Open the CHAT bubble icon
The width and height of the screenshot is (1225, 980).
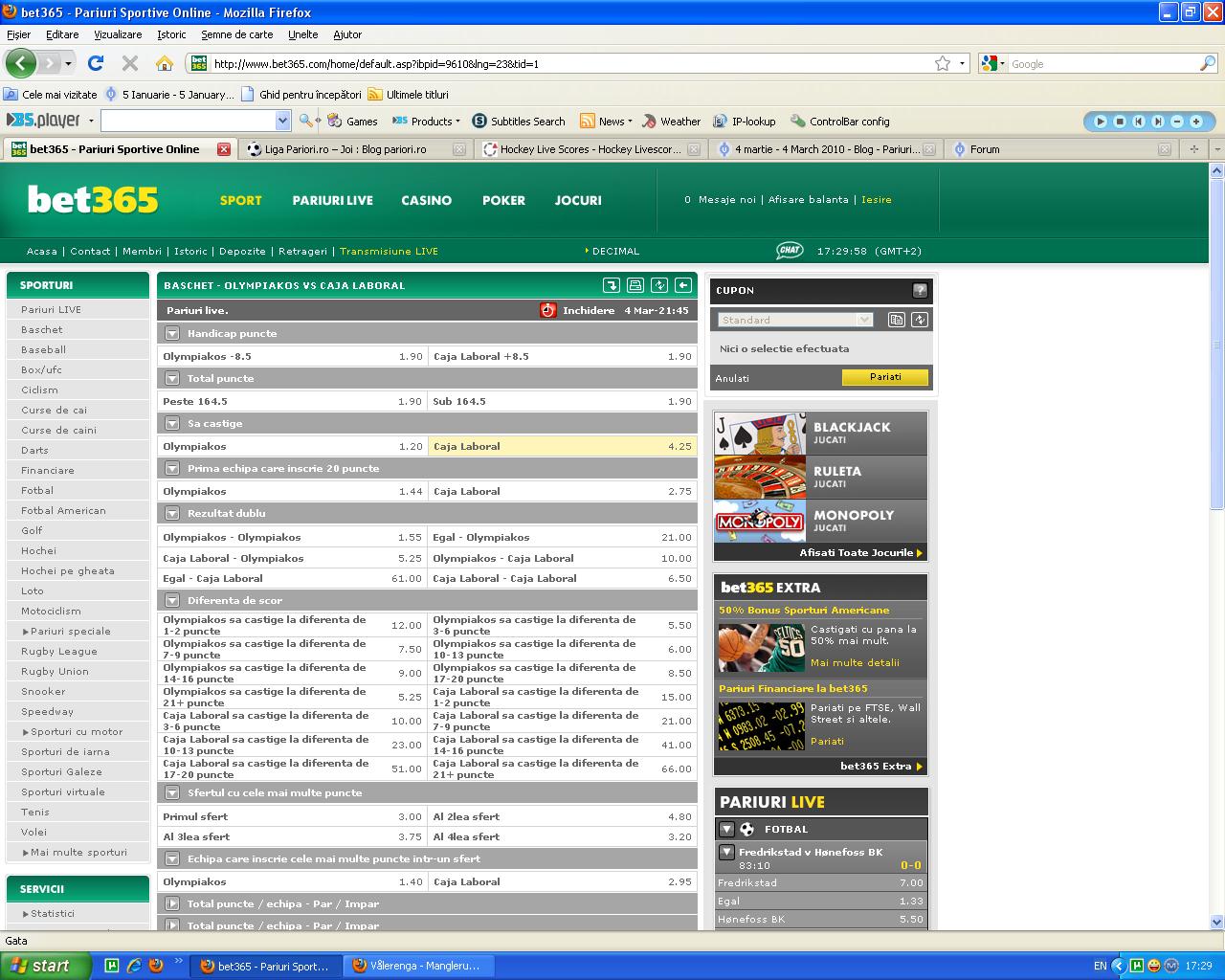click(790, 251)
